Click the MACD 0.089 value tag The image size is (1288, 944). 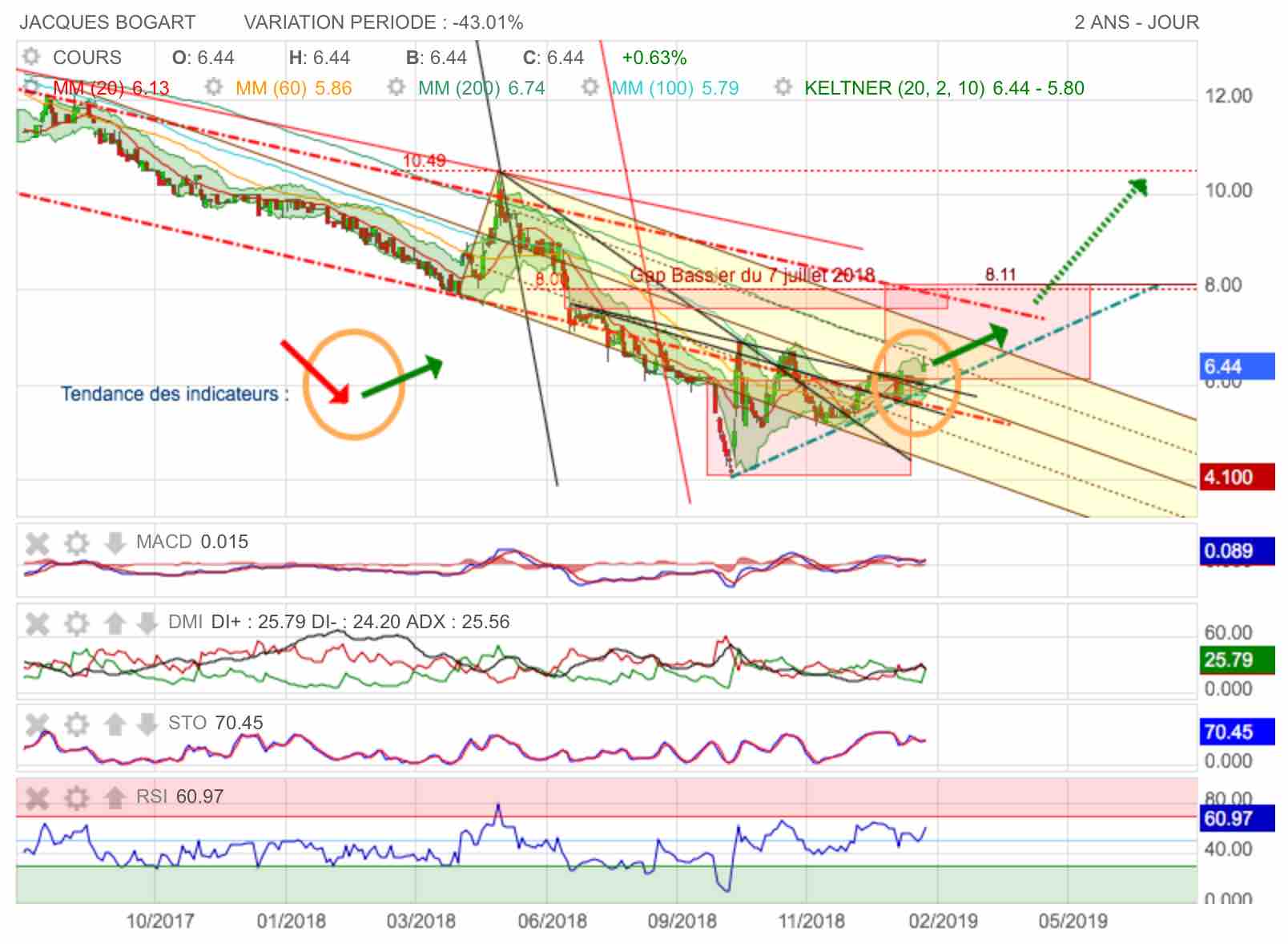coord(1238,551)
